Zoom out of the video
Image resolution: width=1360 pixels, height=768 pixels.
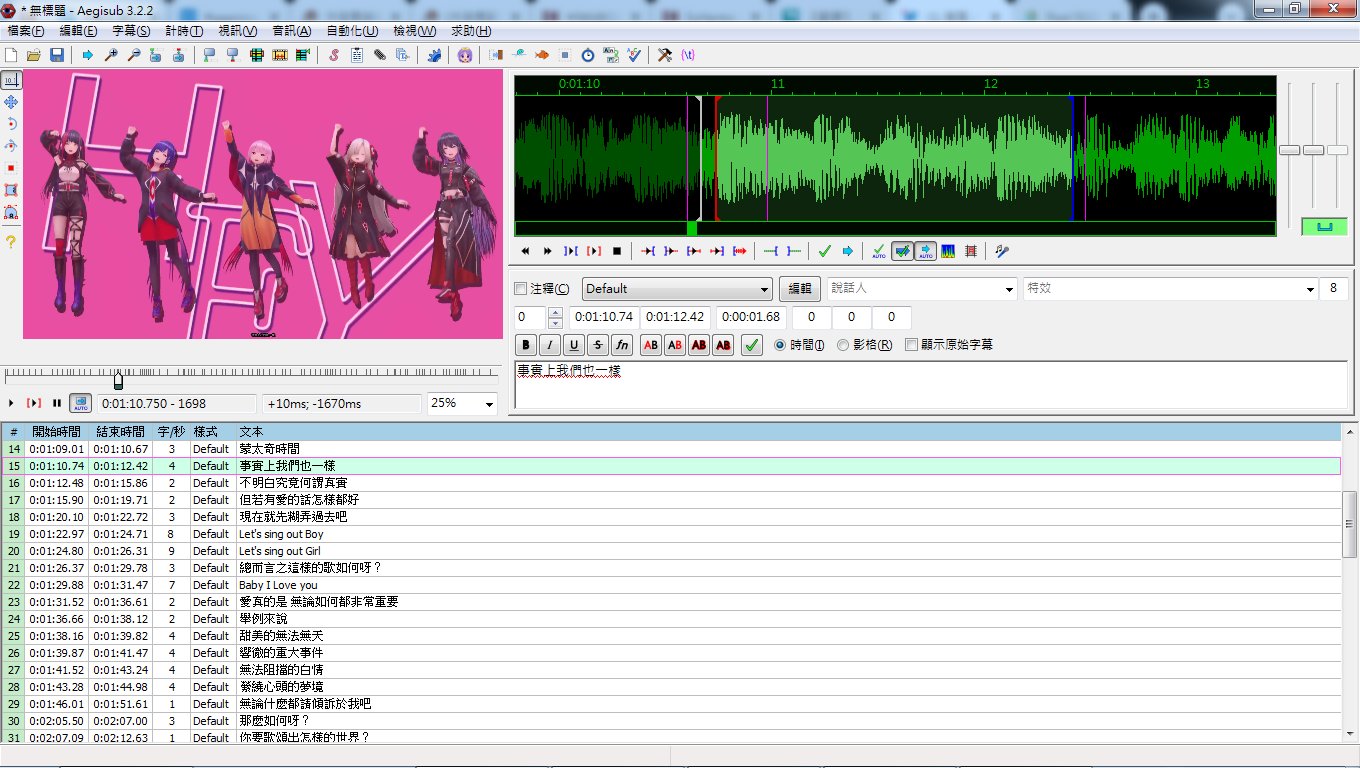[133, 55]
